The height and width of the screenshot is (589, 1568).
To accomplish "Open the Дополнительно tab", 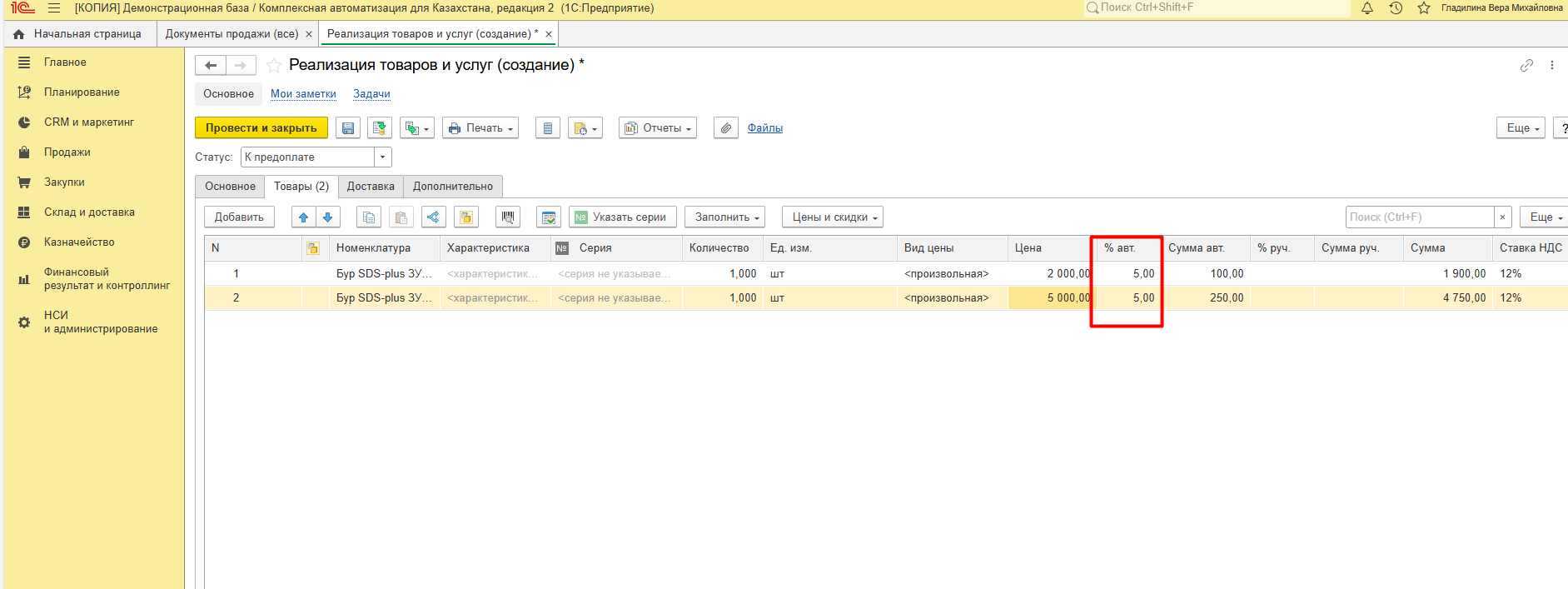I will [453, 187].
